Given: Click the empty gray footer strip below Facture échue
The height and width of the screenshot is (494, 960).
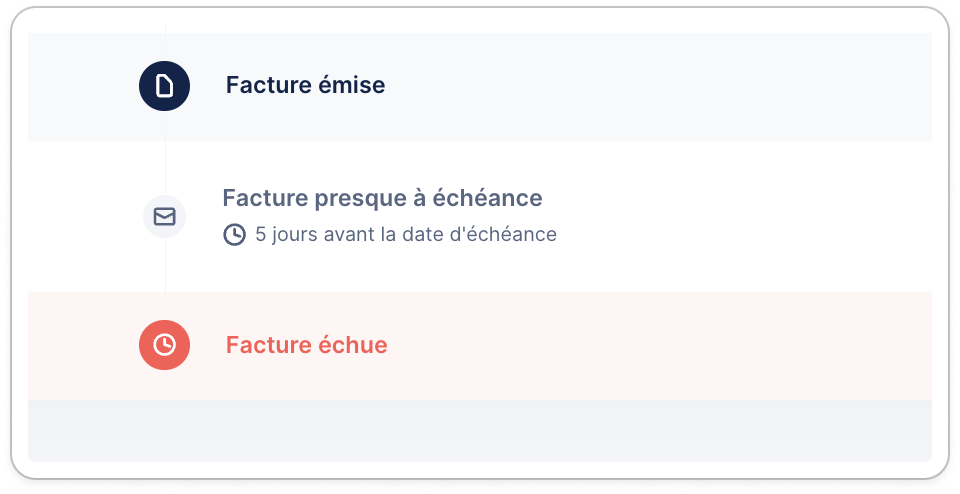Looking at the screenshot, I should pos(480,430).
